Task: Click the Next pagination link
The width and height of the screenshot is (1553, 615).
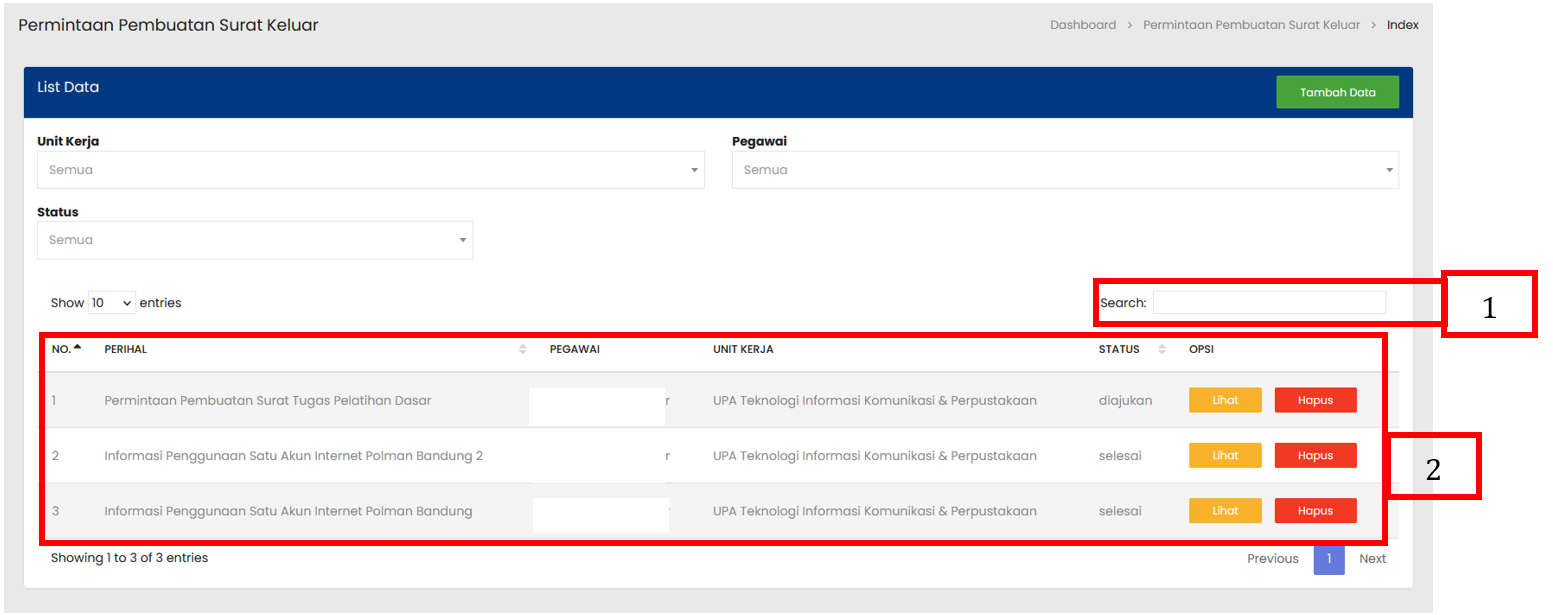Action: pyautogui.click(x=1372, y=559)
